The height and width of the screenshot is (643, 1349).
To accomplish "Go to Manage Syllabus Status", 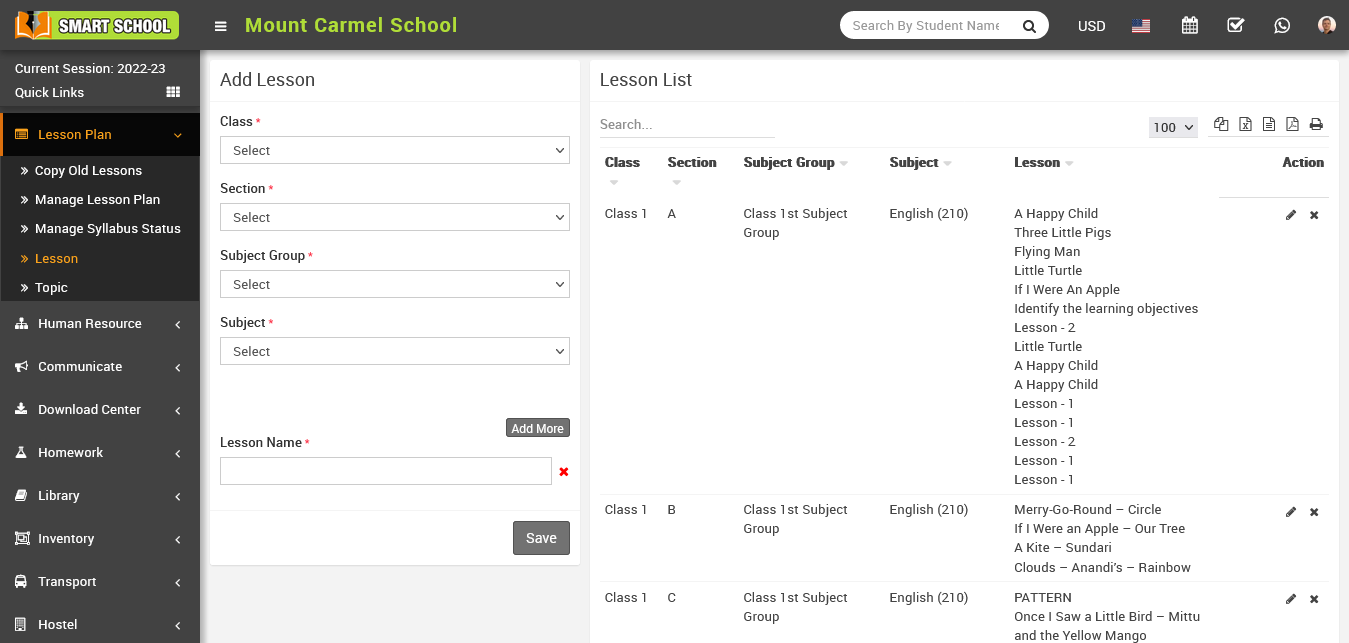I will pyautogui.click(x=107, y=229).
